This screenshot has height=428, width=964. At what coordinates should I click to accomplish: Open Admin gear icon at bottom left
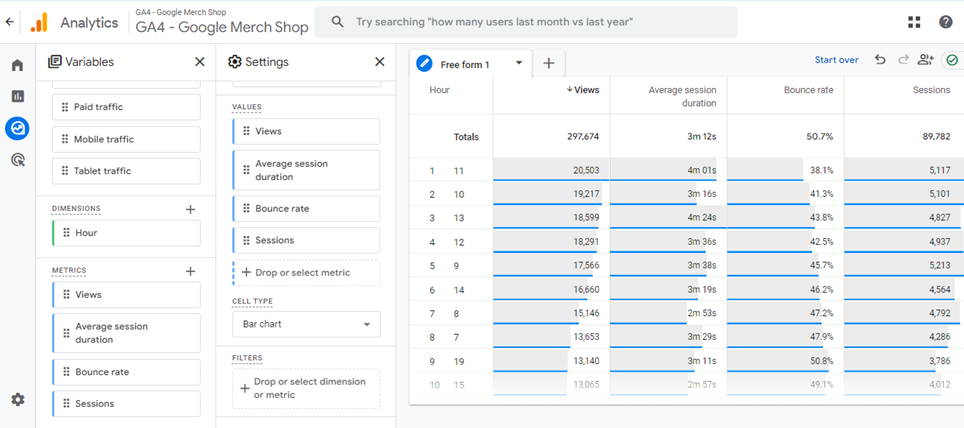tap(18, 400)
